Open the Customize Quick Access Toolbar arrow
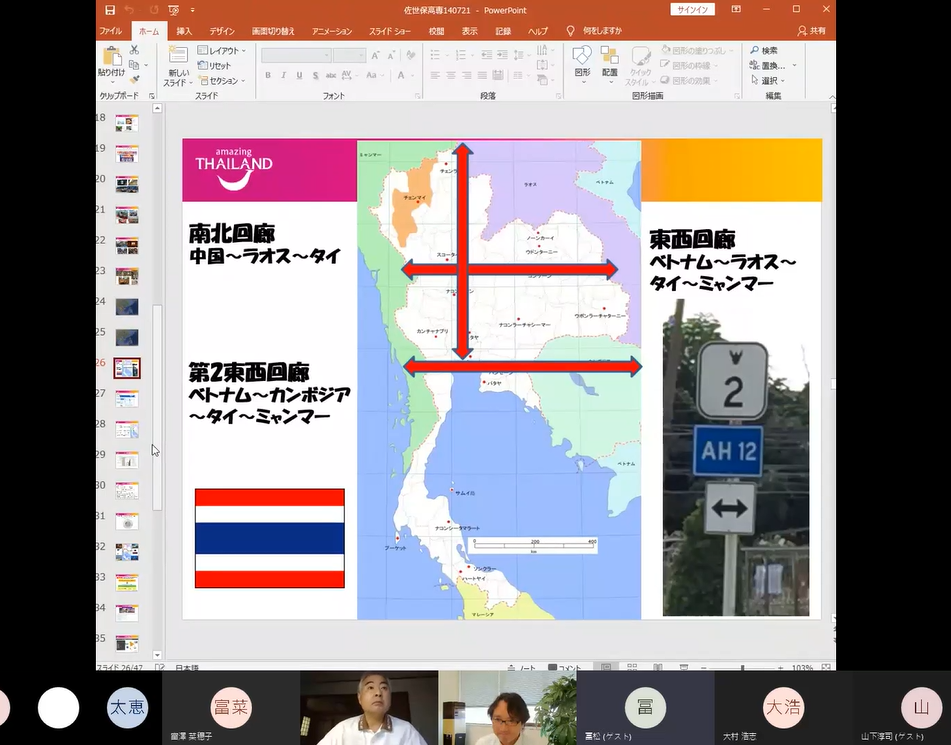951x745 pixels. 192,10
